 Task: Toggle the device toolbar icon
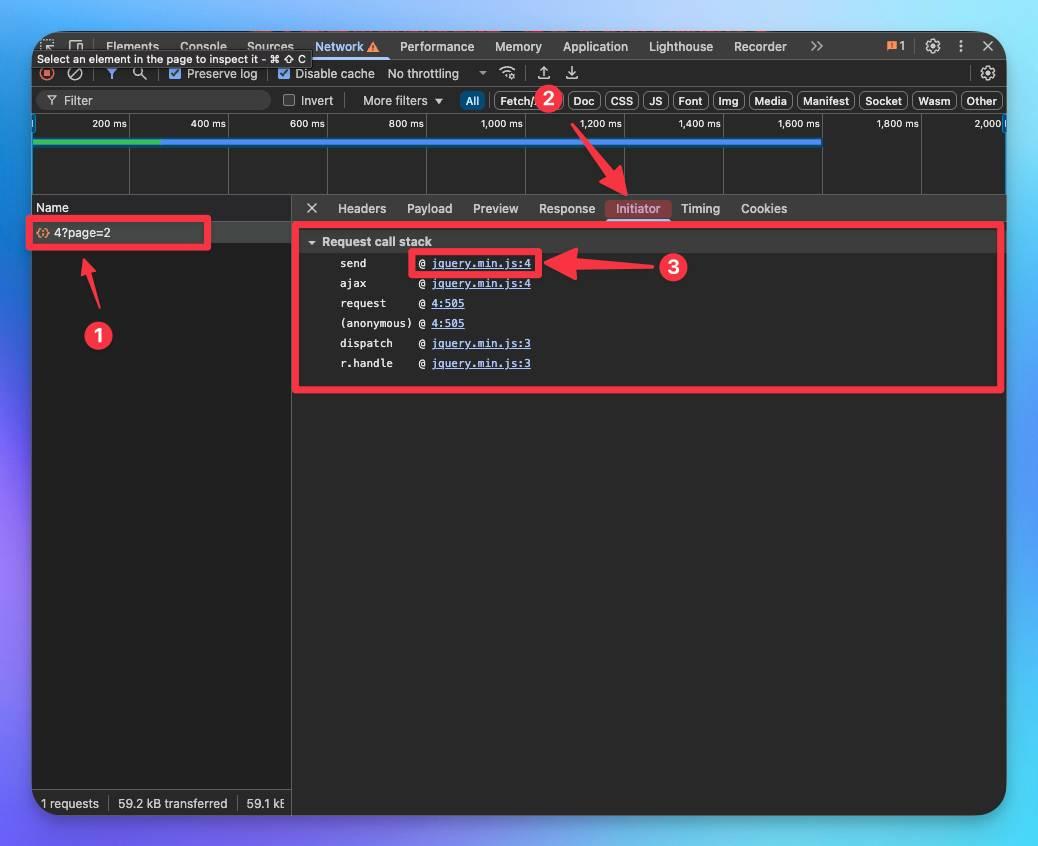pyautogui.click(x=76, y=45)
